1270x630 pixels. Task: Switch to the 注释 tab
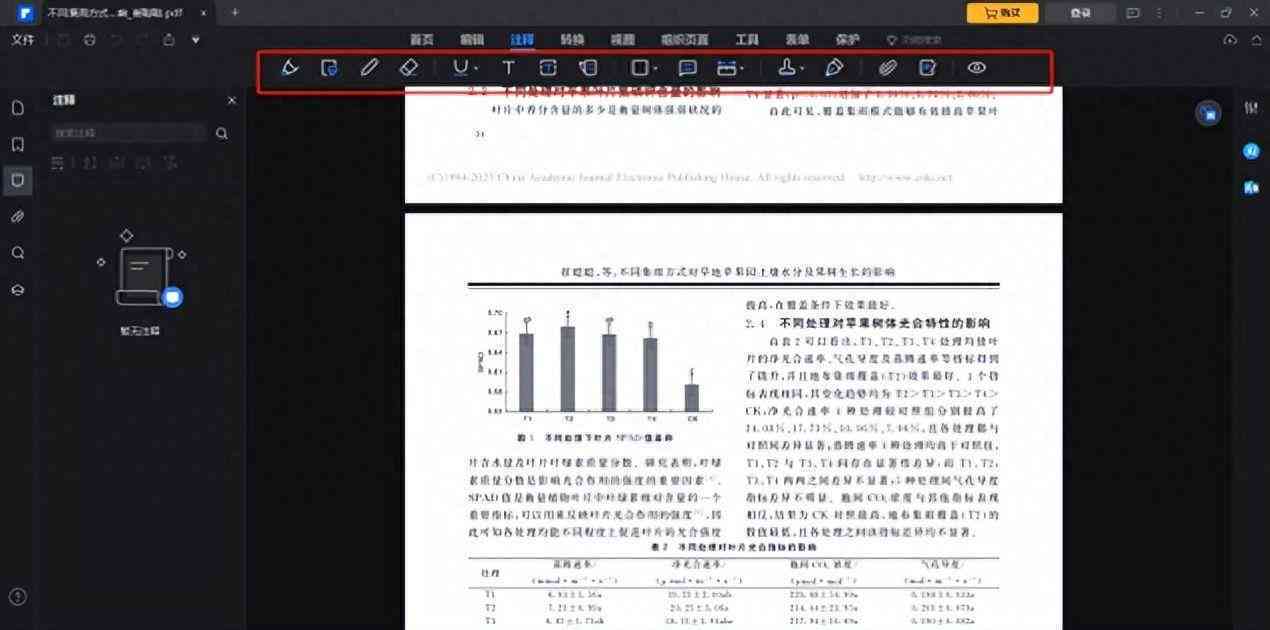(522, 40)
